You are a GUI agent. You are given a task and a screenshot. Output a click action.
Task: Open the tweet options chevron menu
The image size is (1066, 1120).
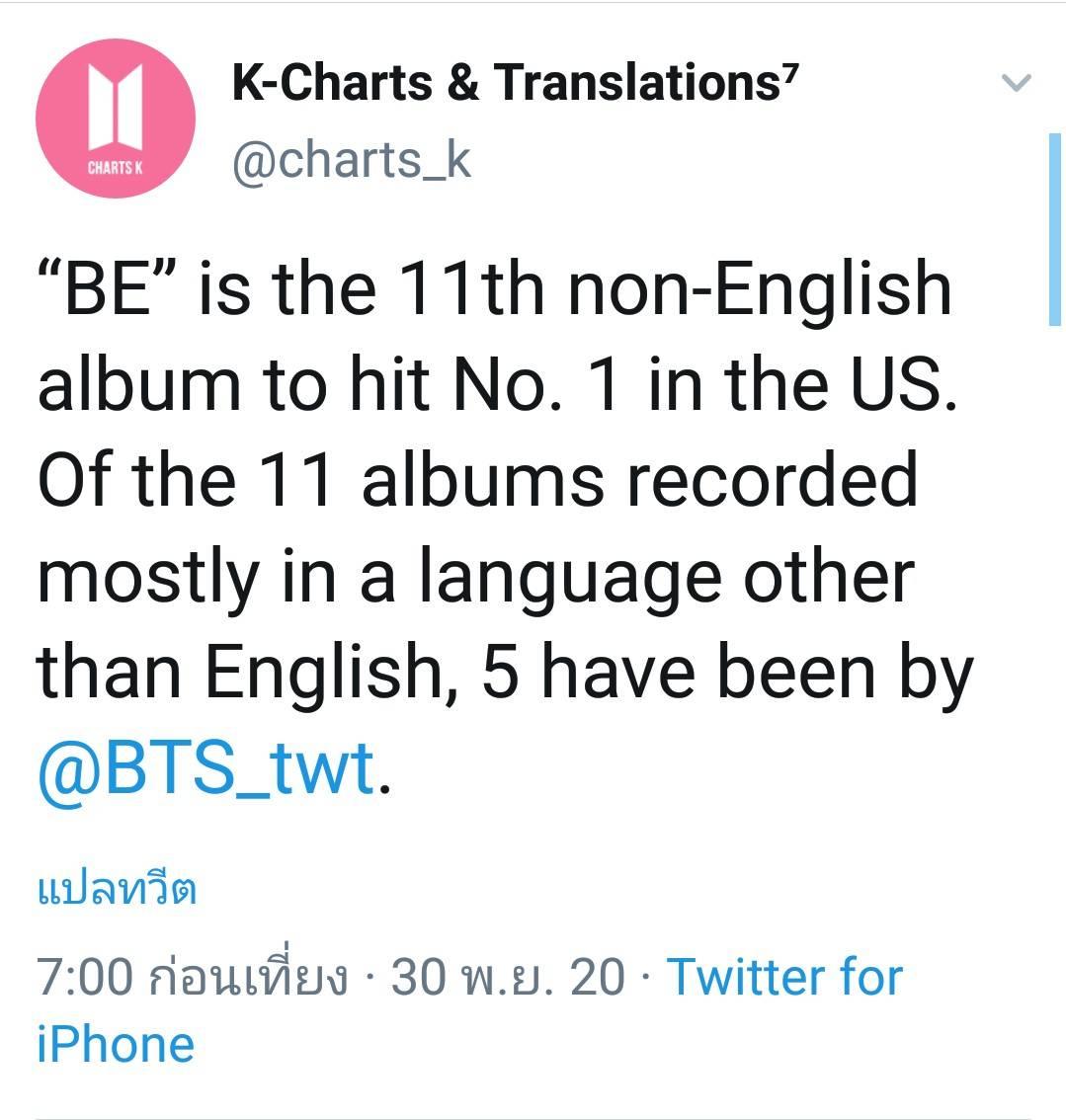(1017, 82)
